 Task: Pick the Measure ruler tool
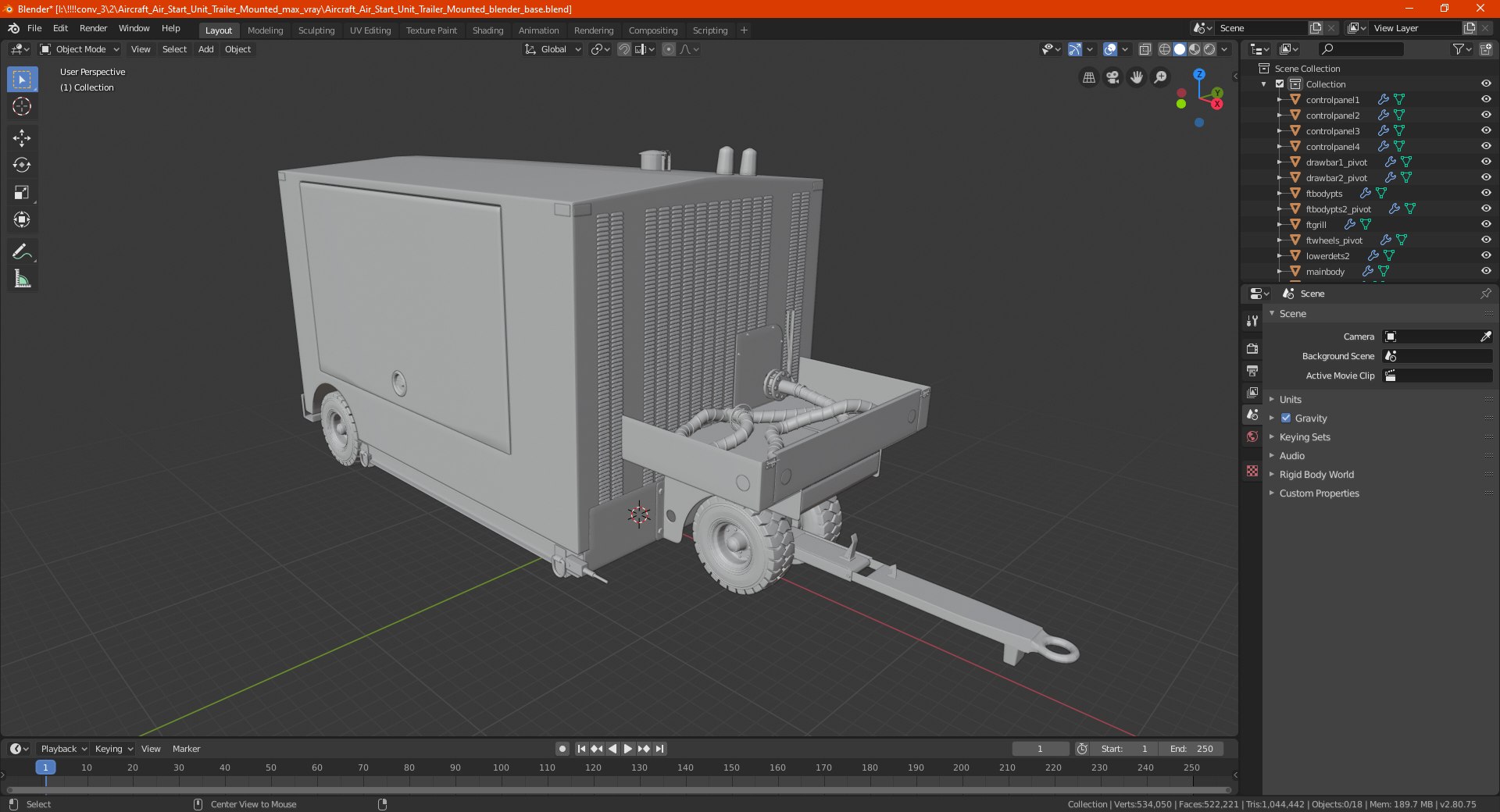coord(22,279)
